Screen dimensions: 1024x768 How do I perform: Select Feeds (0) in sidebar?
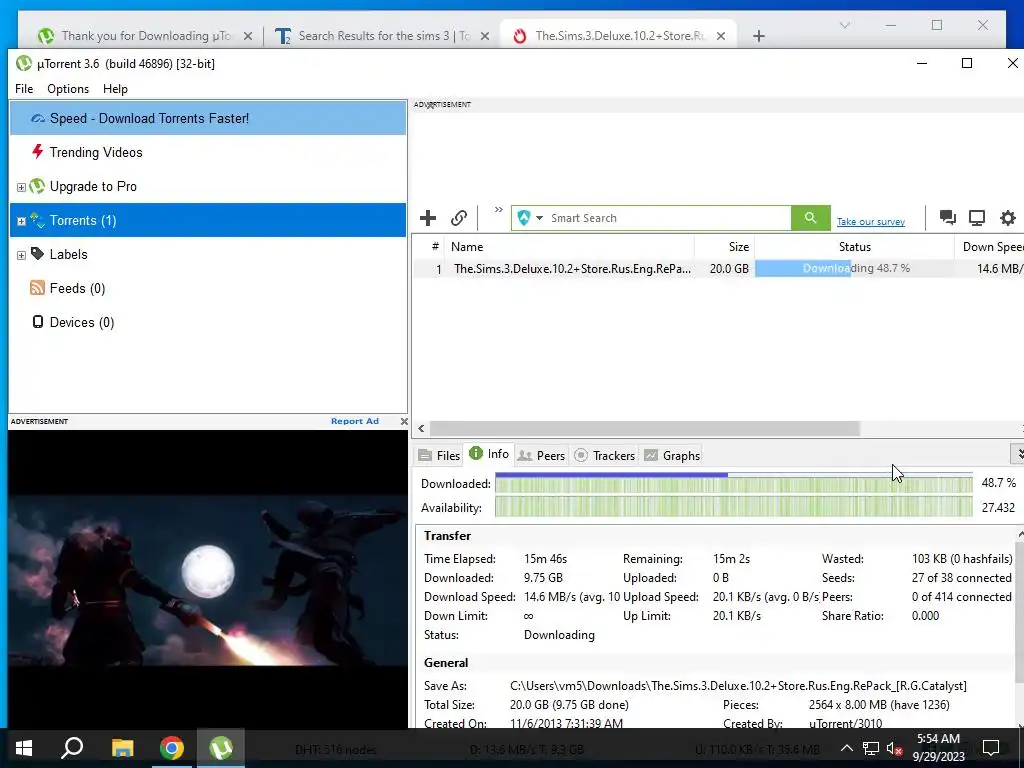pos(208,288)
